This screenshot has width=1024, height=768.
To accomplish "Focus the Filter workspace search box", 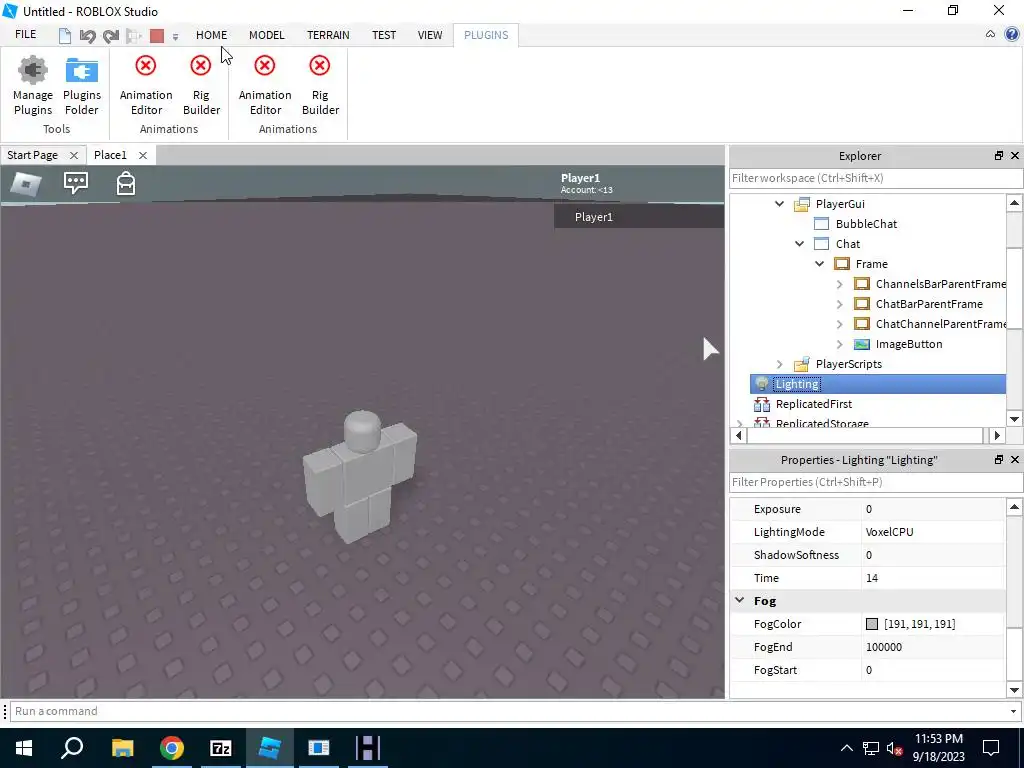I will point(876,178).
